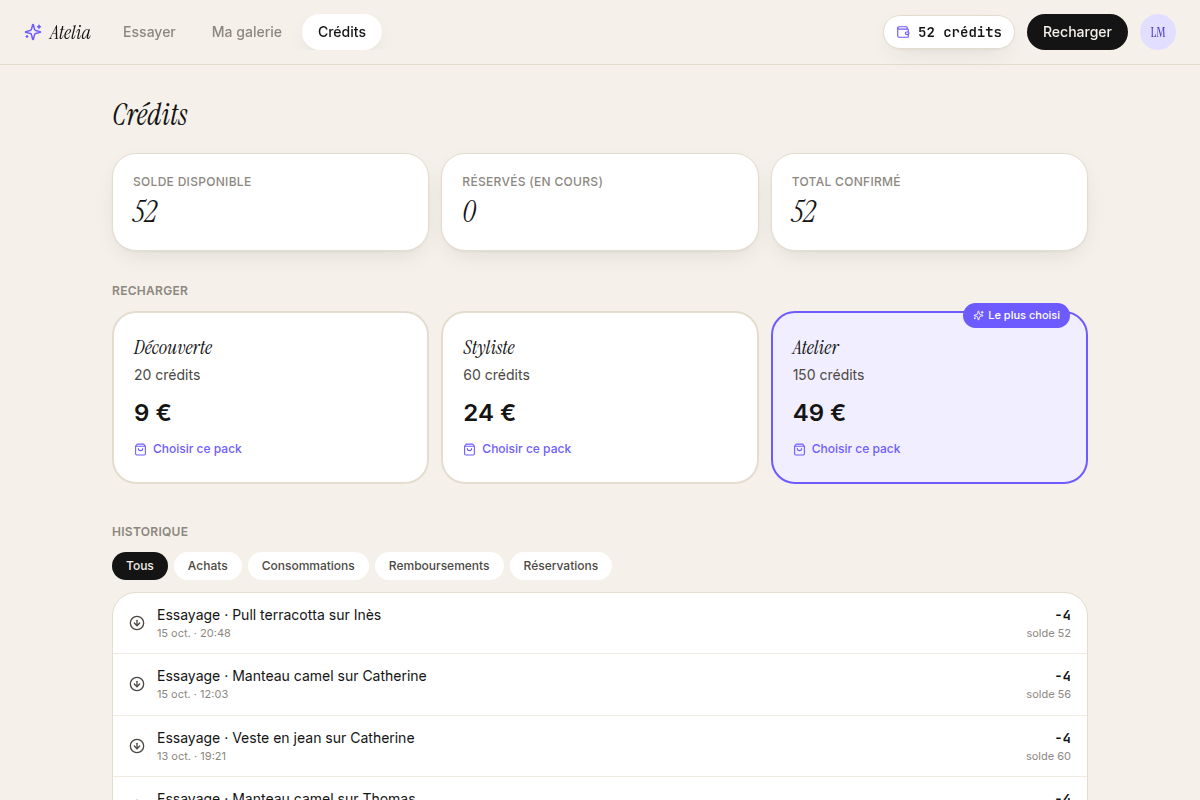Click Essayage · Pull terracotta sur Inès
Screen dimensions: 1200x800
pos(269,615)
